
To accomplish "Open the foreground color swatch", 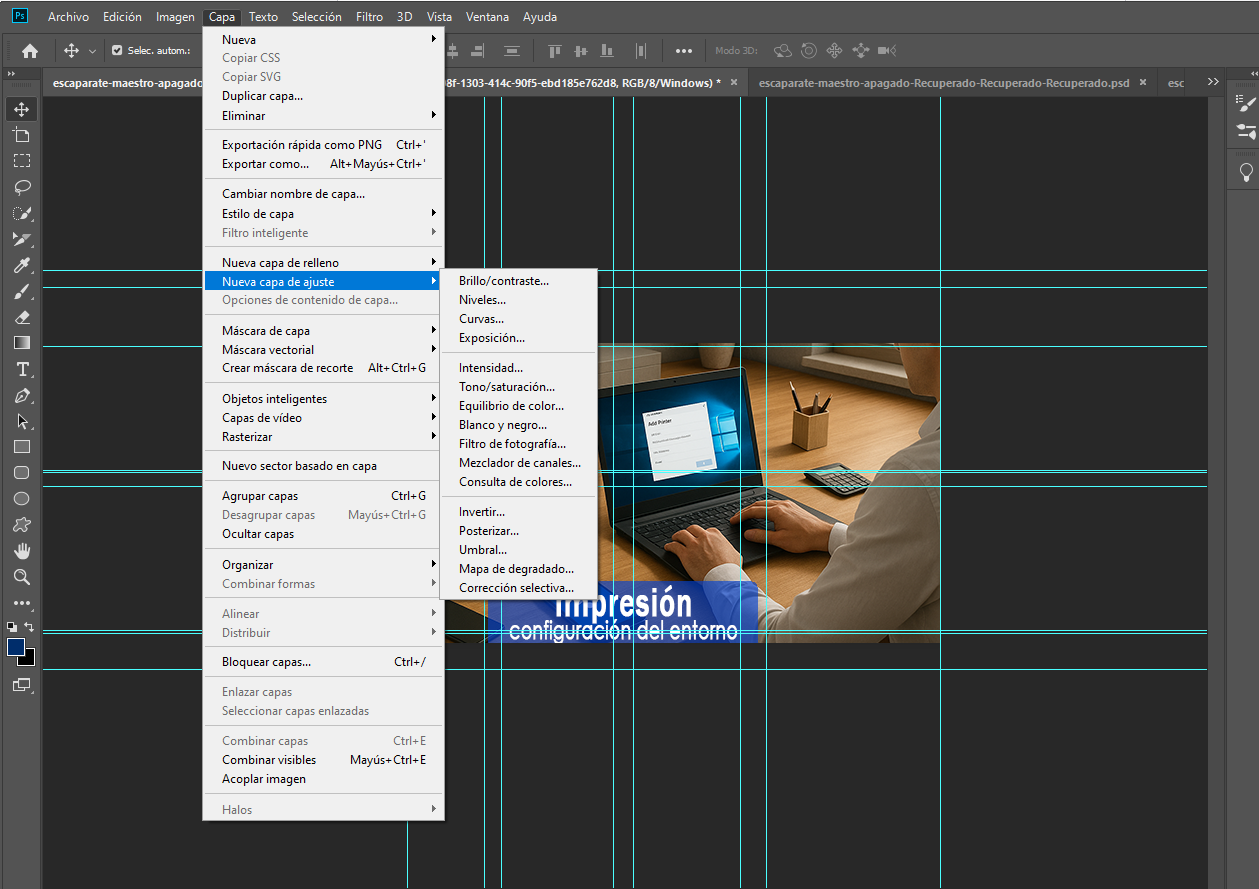I will pos(15,647).
